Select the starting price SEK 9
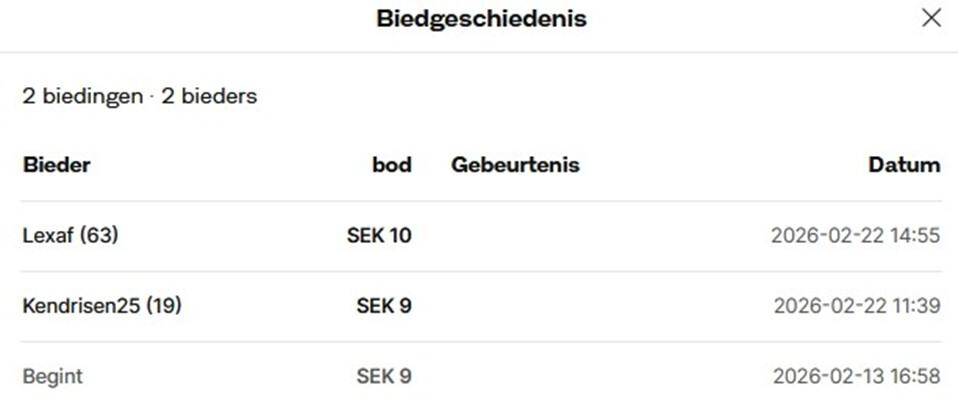This screenshot has height=413, width=958. [384, 377]
